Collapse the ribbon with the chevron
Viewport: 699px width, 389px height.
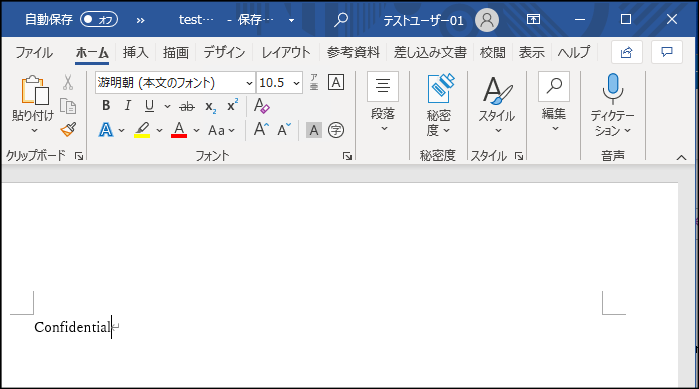681,157
